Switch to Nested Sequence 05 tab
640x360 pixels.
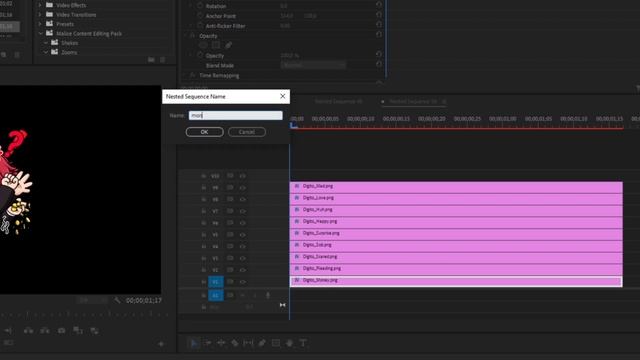point(338,101)
